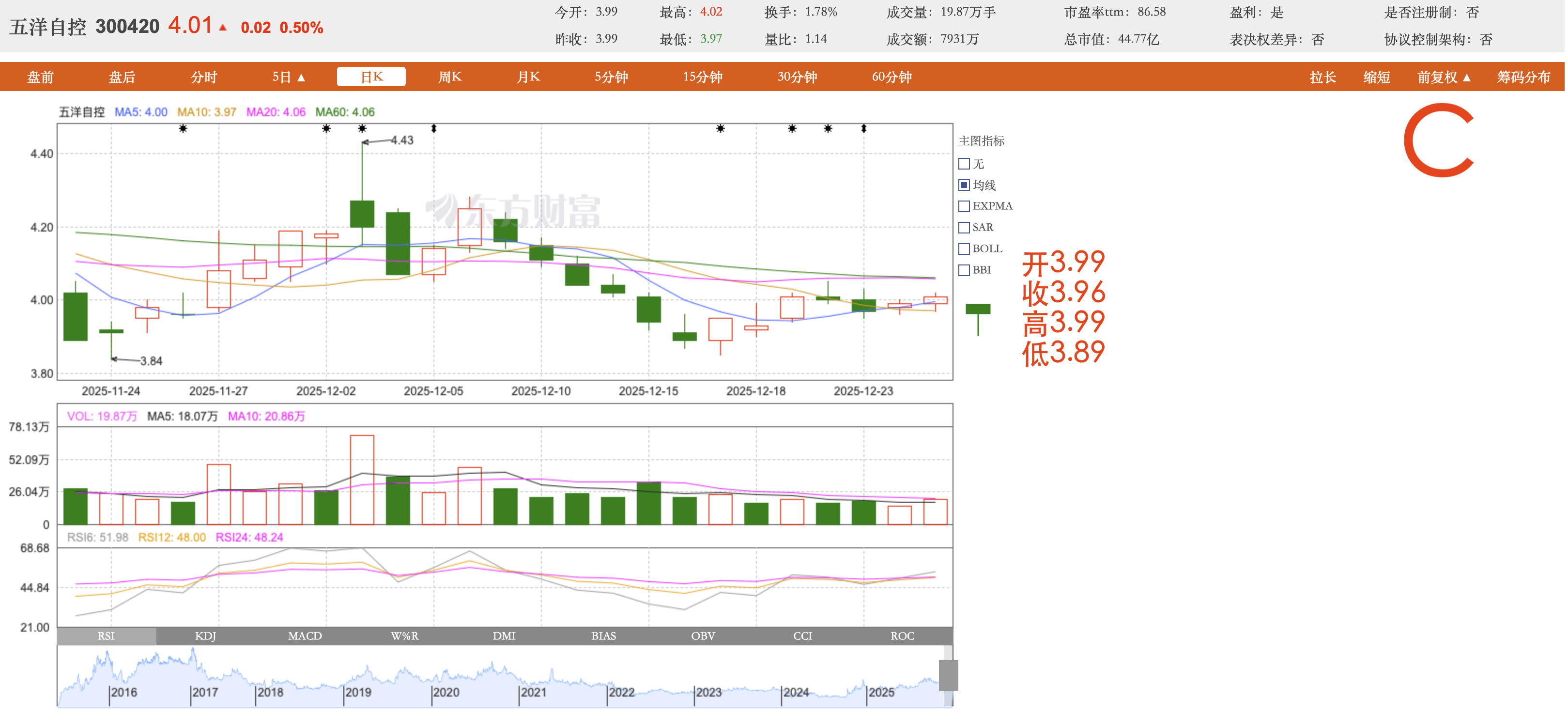Click the gray timeline range slider handle
The width and height of the screenshot is (1568, 713).
coord(948,675)
